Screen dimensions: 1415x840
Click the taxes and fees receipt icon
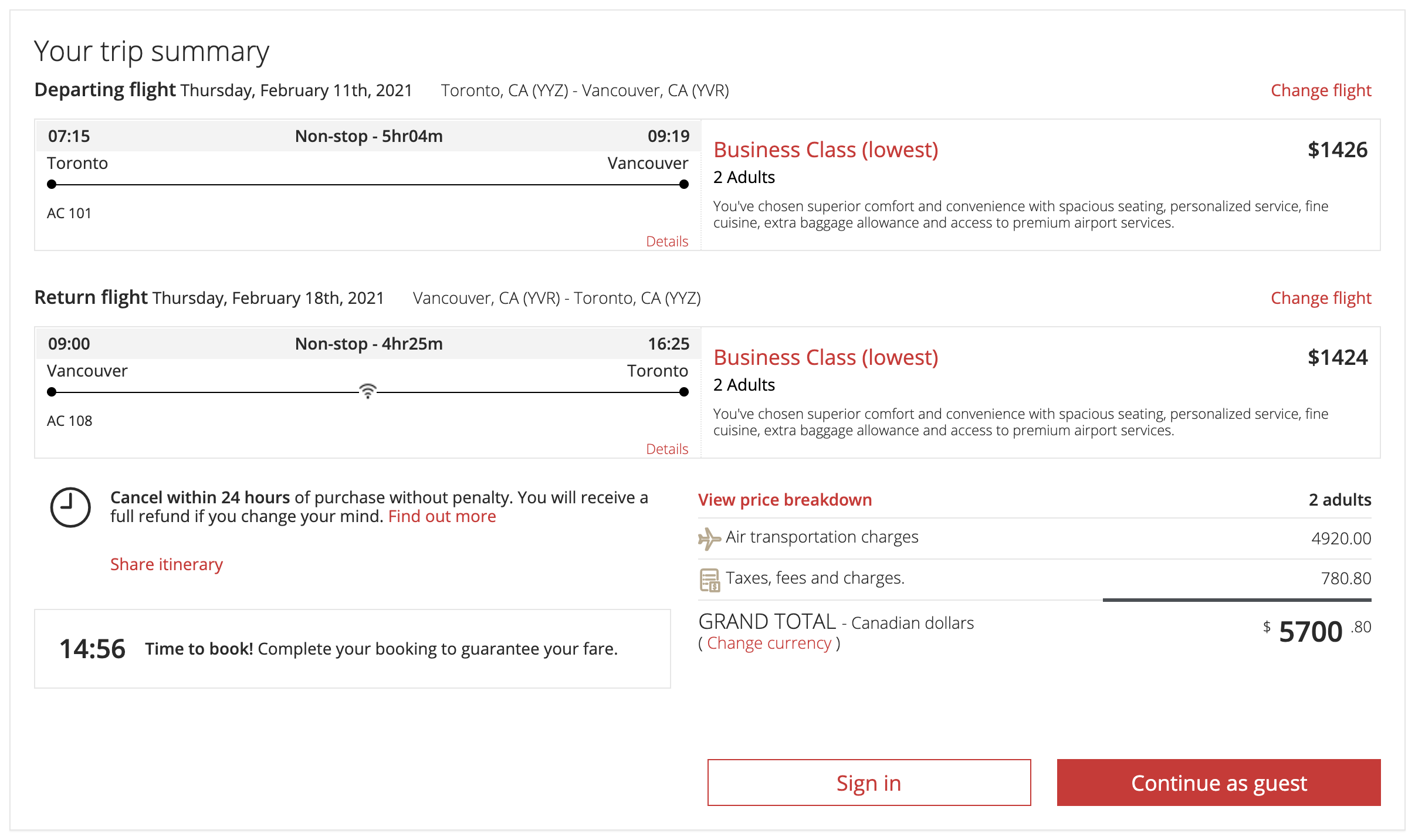pyautogui.click(x=709, y=580)
